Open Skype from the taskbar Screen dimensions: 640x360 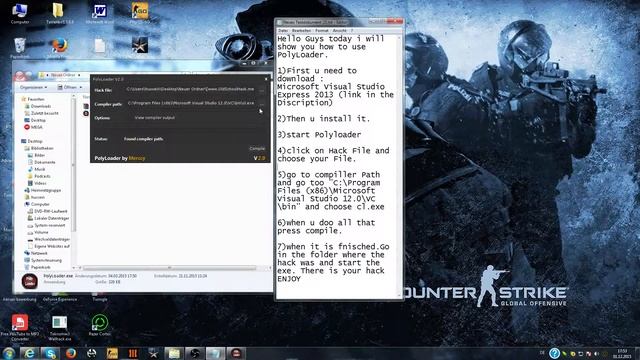pyautogui.click(x=50, y=353)
